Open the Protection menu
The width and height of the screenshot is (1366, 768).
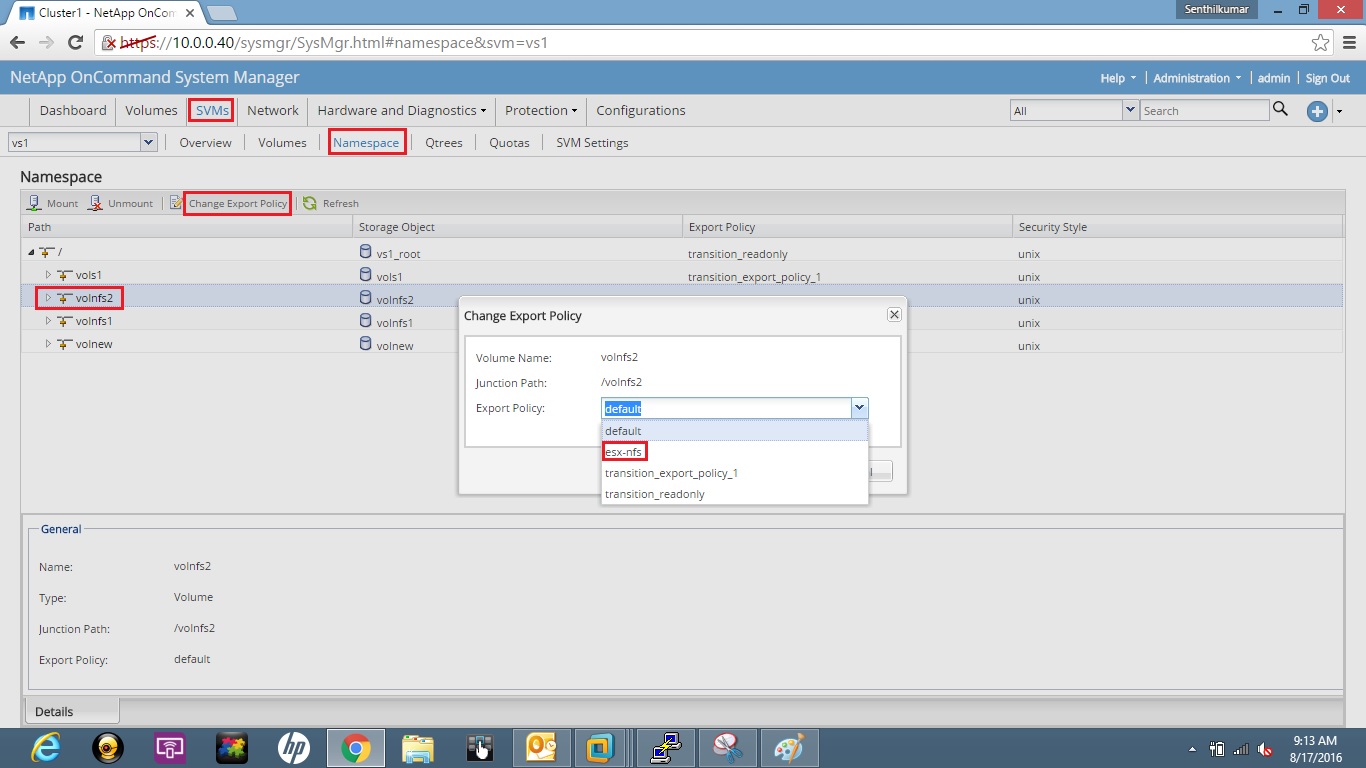[x=540, y=110]
